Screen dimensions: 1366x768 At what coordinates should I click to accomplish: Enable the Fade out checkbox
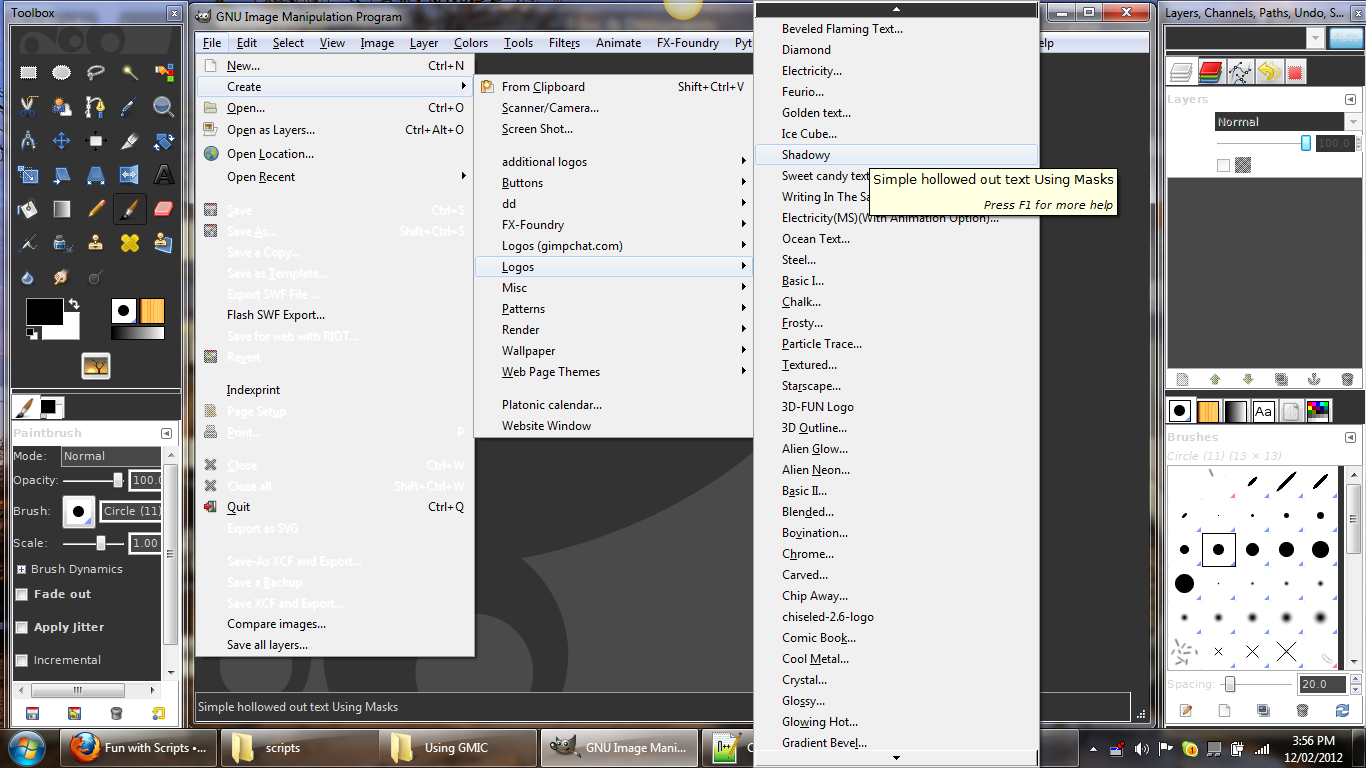[x=22, y=594]
